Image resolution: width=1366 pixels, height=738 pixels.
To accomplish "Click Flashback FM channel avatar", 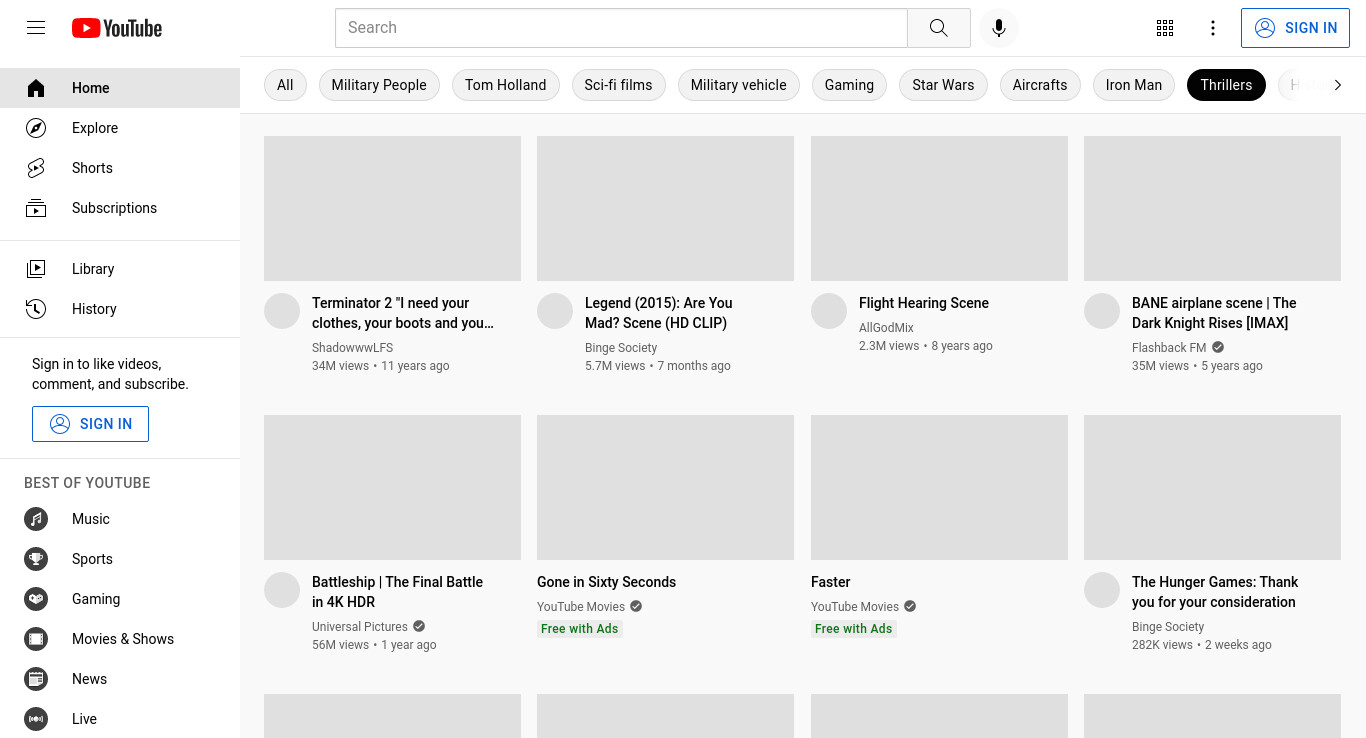I will coord(1102,311).
